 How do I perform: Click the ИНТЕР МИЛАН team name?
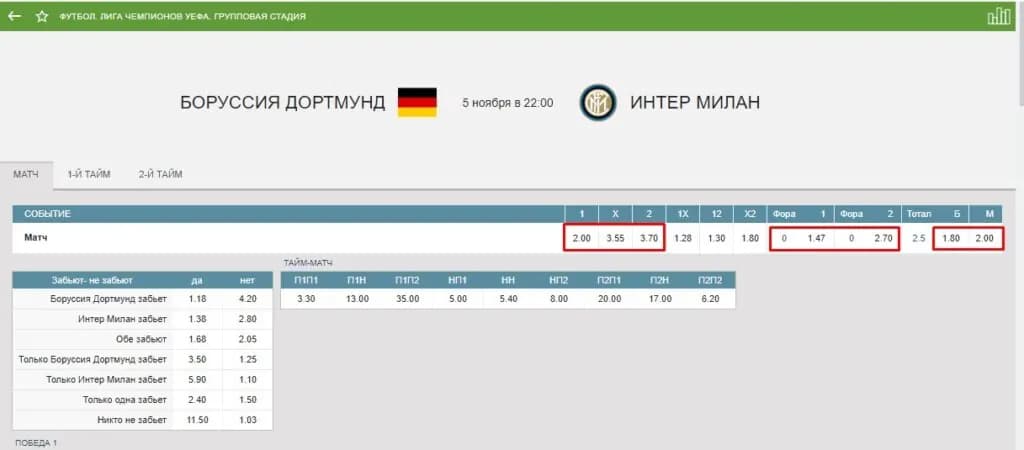(695, 103)
